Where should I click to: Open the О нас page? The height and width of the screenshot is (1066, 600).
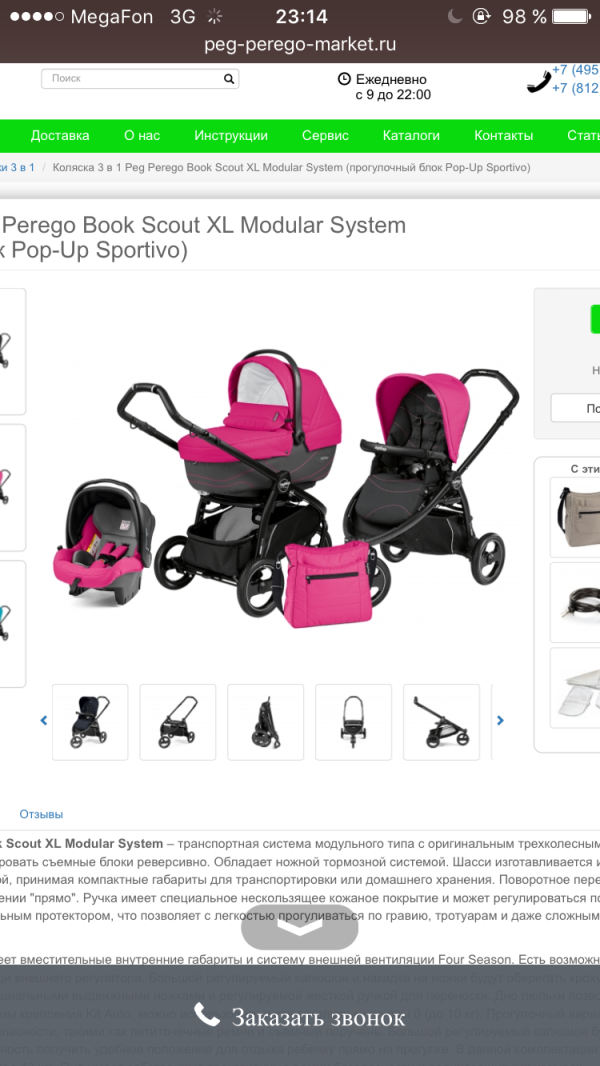[x=142, y=136]
